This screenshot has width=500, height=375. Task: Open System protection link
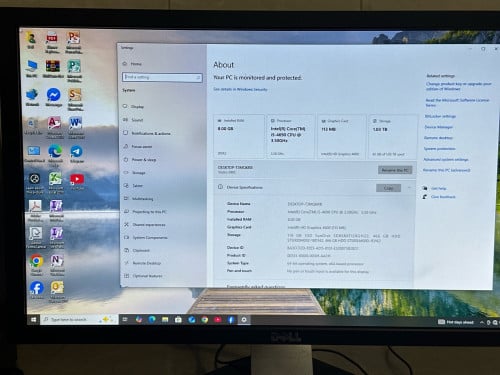point(440,149)
